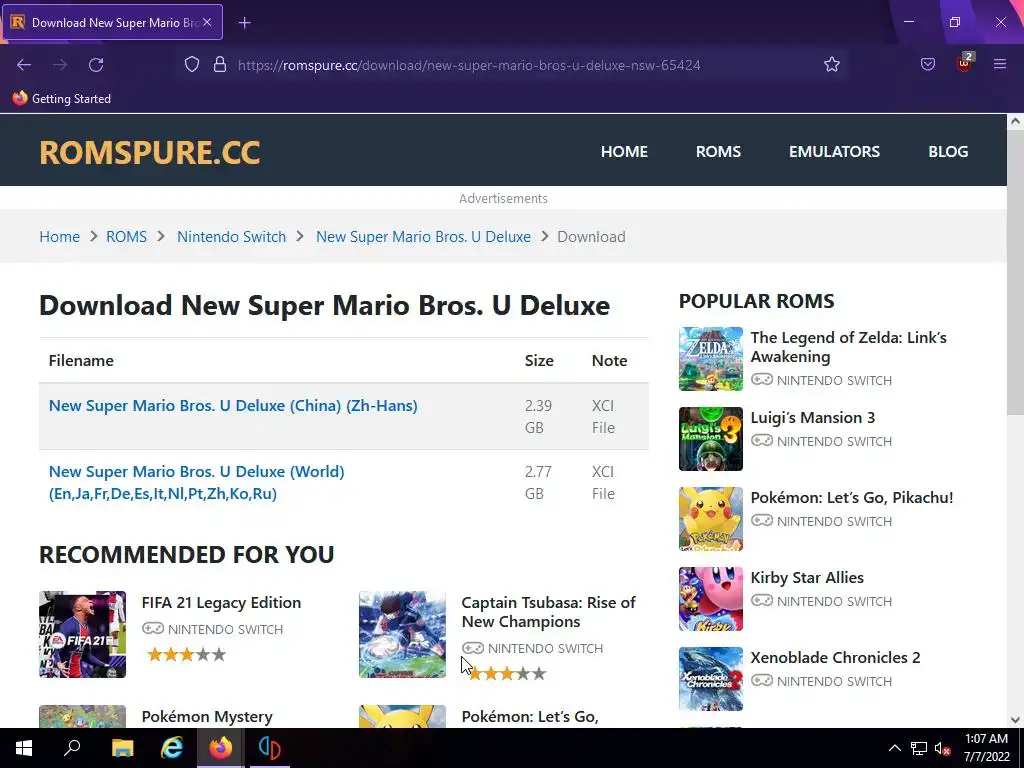The height and width of the screenshot is (768, 1024).
Task: Open the Luigi's Mansion 3 cover thumbnail
Action: tap(711, 439)
